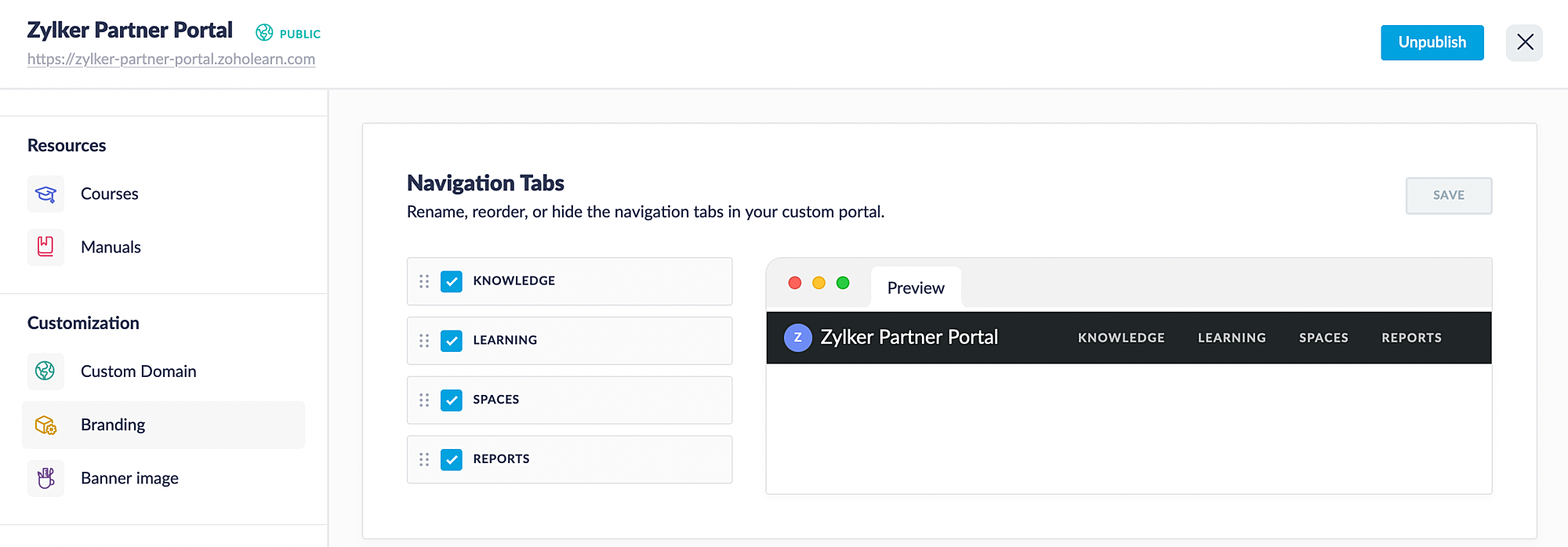Image resolution: width=1568 pixels, height=547 pixels.
Task: Click the drag handle for LEARNING tab
Action: 424,341
